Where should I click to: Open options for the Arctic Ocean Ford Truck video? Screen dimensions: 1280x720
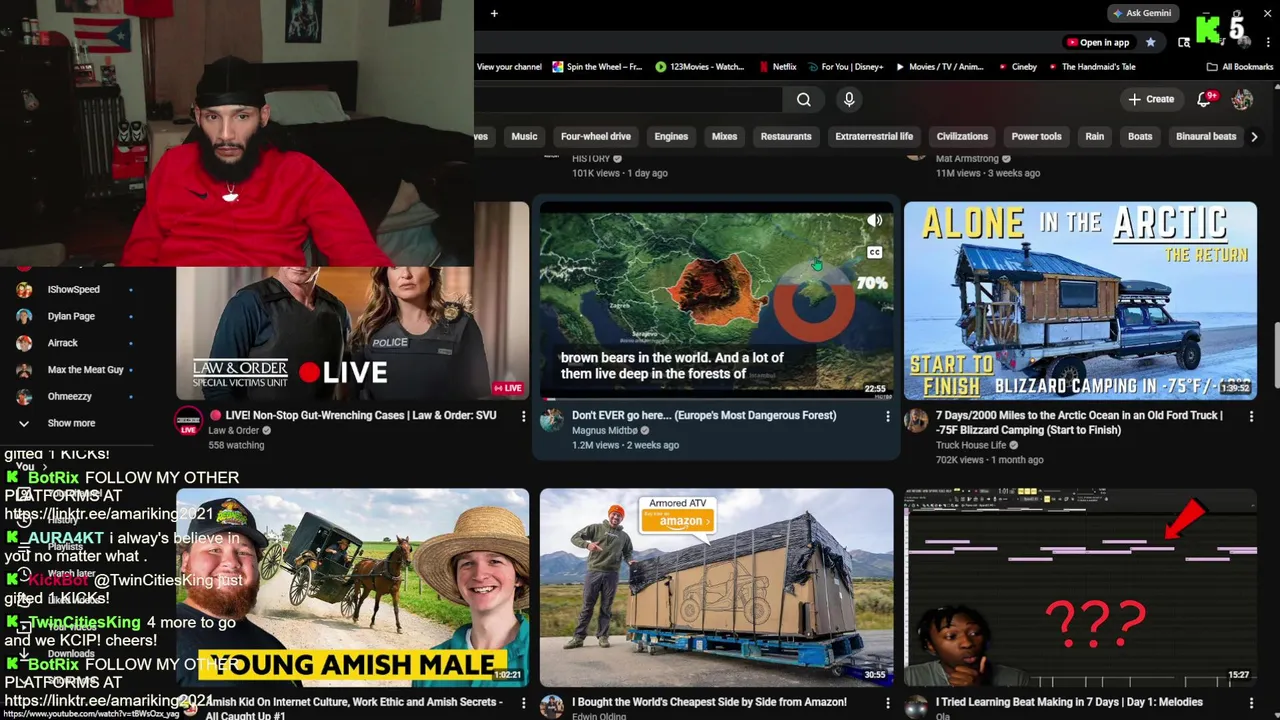(x=1251, y=416)
